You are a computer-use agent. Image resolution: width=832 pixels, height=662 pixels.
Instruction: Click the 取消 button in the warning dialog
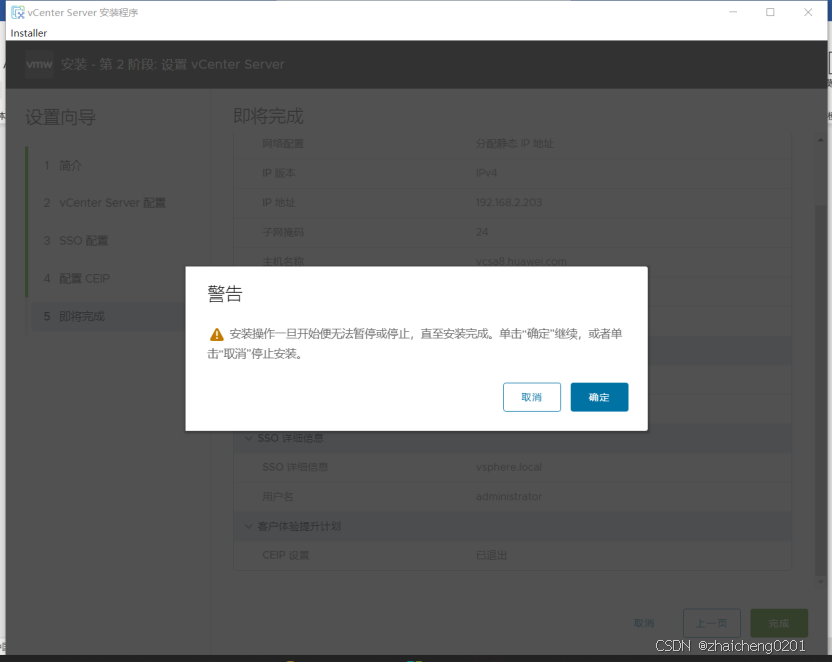532,397
